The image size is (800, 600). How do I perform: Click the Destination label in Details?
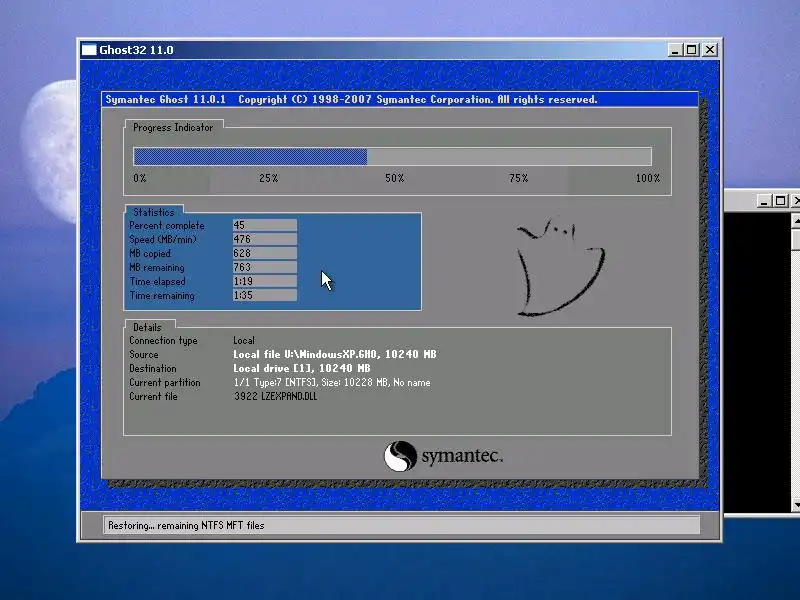[x=153, y=368]
